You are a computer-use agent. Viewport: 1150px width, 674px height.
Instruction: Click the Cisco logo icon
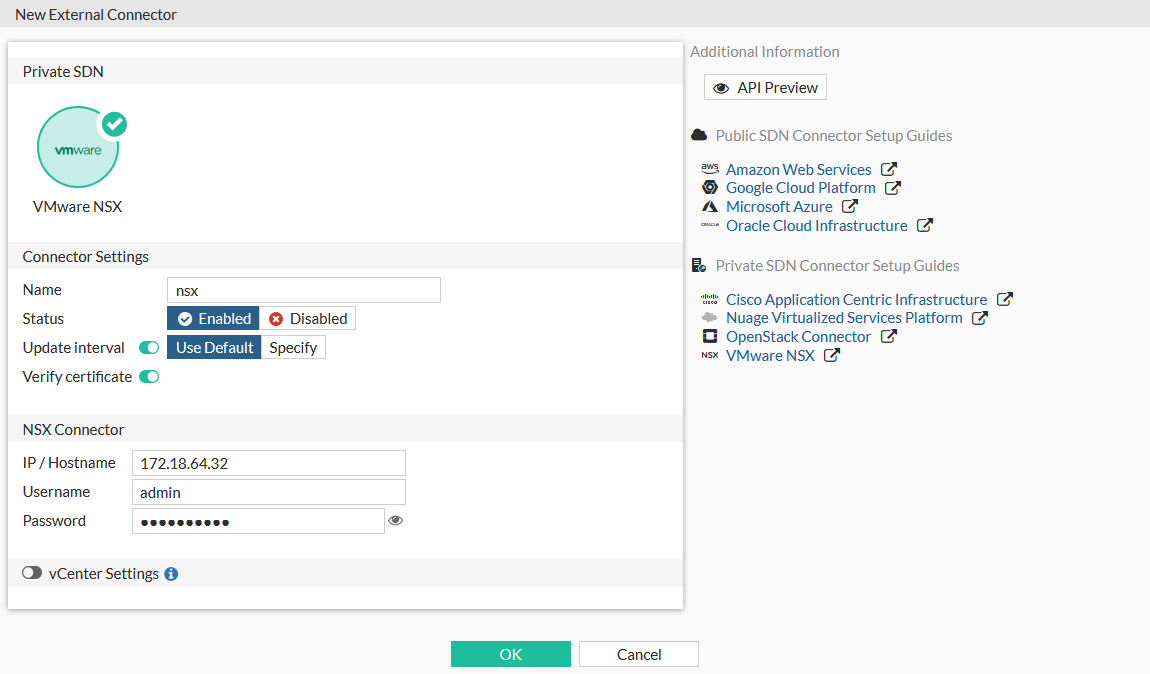[x=709, y=299]
